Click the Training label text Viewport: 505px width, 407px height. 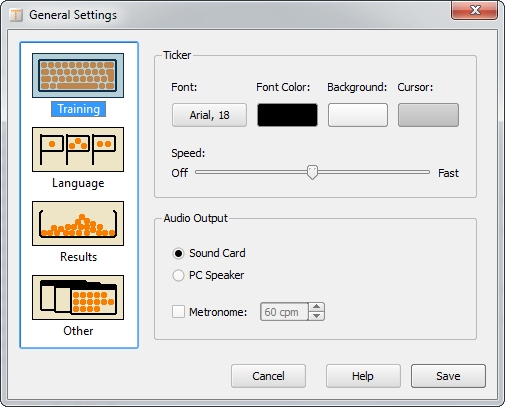78,109
